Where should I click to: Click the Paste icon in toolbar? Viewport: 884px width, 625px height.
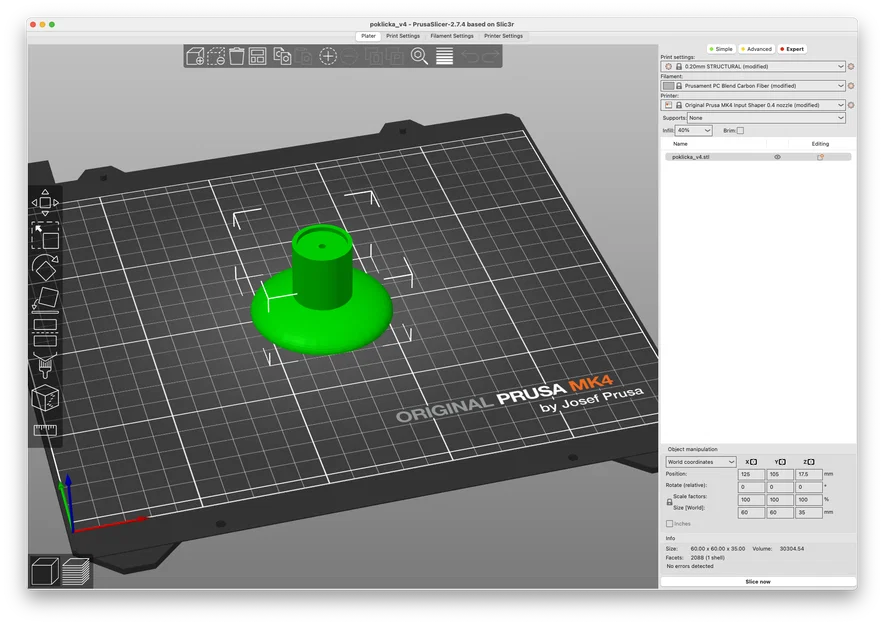pyautogui.click(x=303, y=56)
